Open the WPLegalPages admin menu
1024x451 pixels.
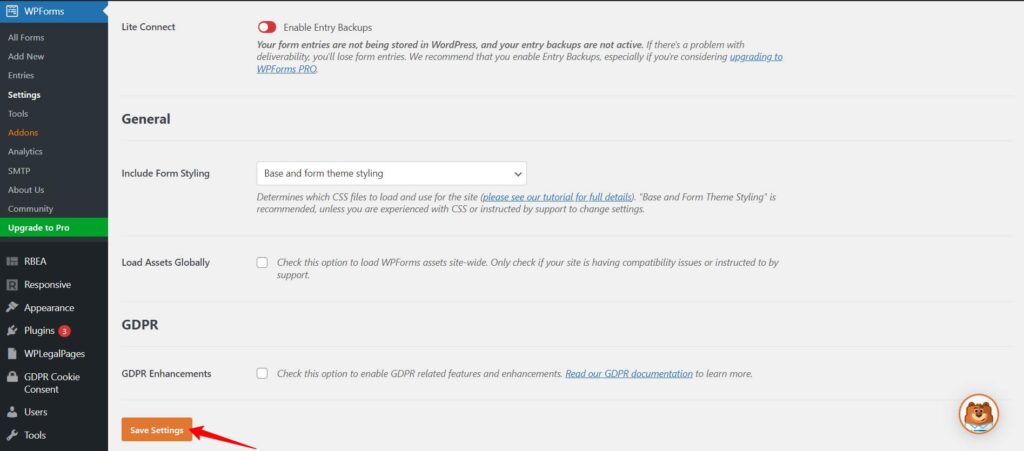54,354
